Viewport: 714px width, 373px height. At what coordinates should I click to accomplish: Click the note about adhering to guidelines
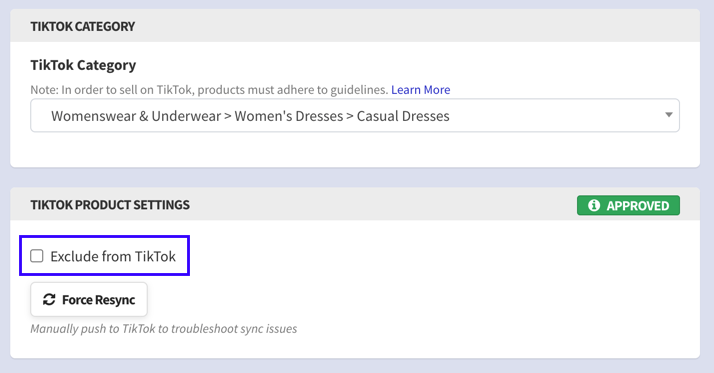(x=209, y=90)
